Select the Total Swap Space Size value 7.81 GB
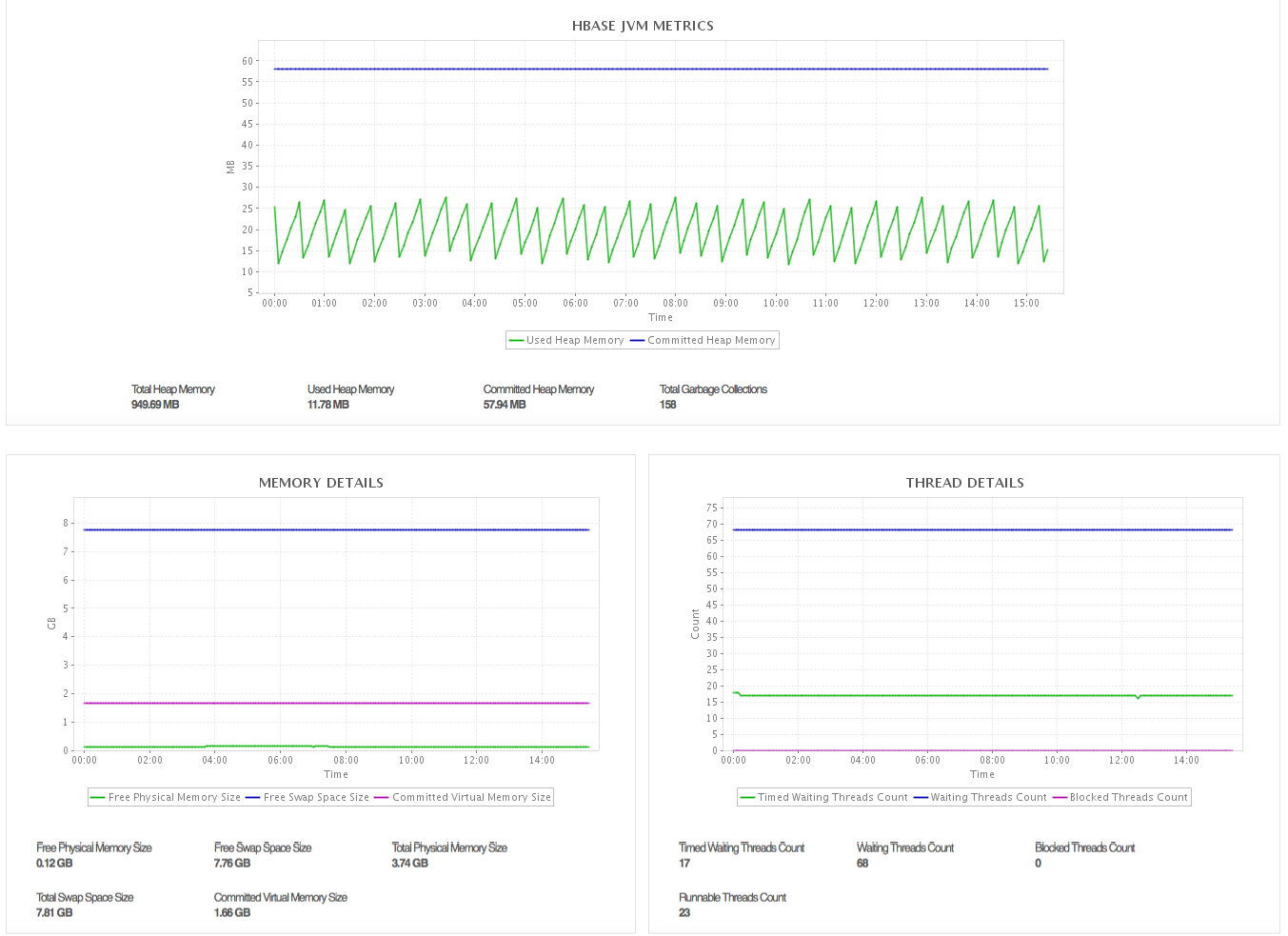This screenshot has height=936, width=1288. pos(54,913)
